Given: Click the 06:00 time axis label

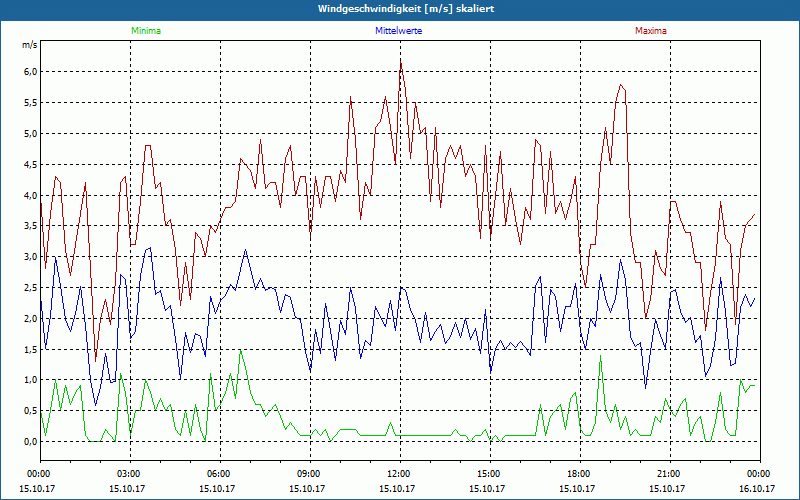Looking at the screenshot, I should 218,474.
